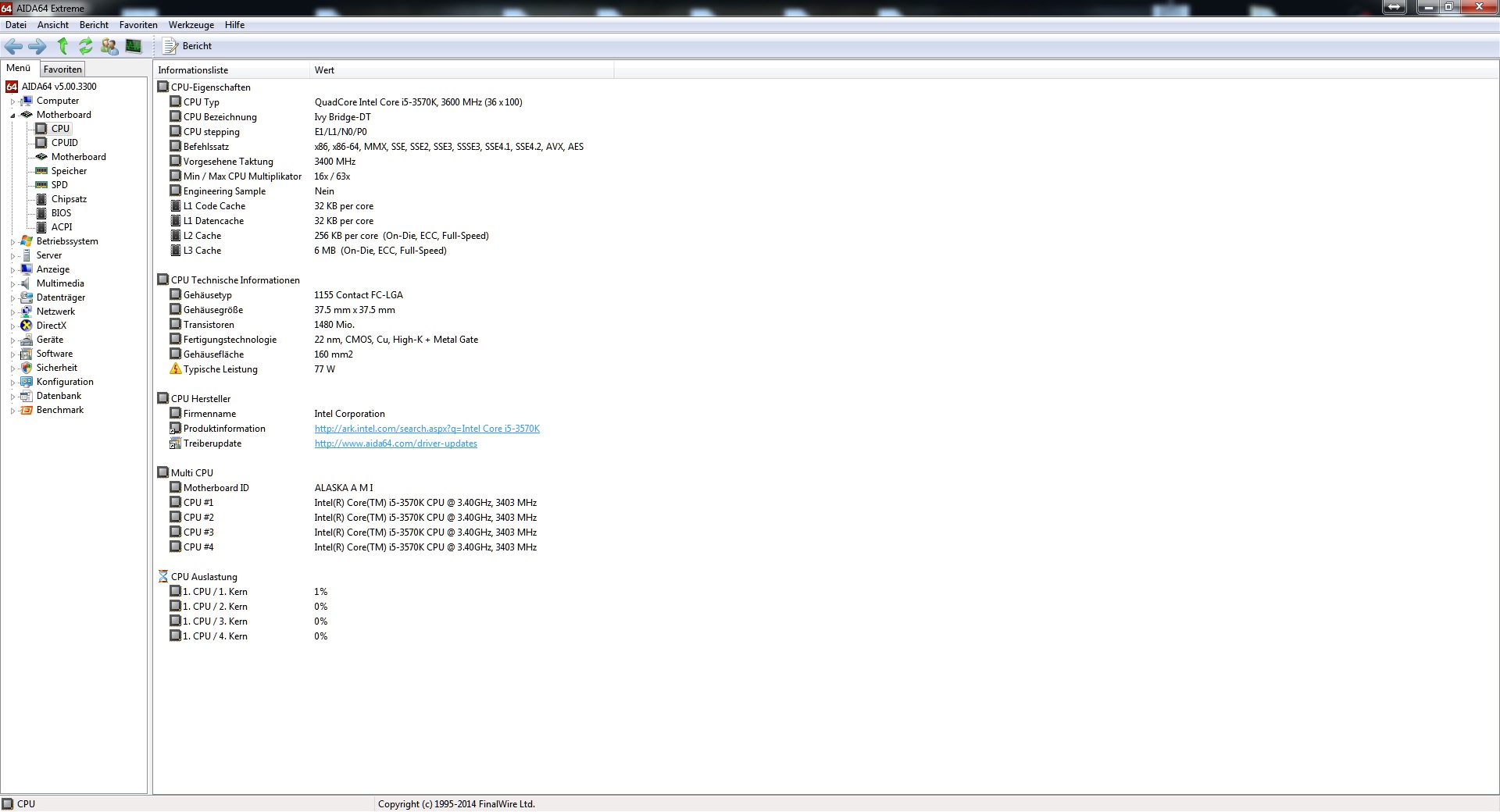Click the Geräte devices icon
Image resolution: width=1500 pixels, height=812 pixels.
[x=27, y=340]
